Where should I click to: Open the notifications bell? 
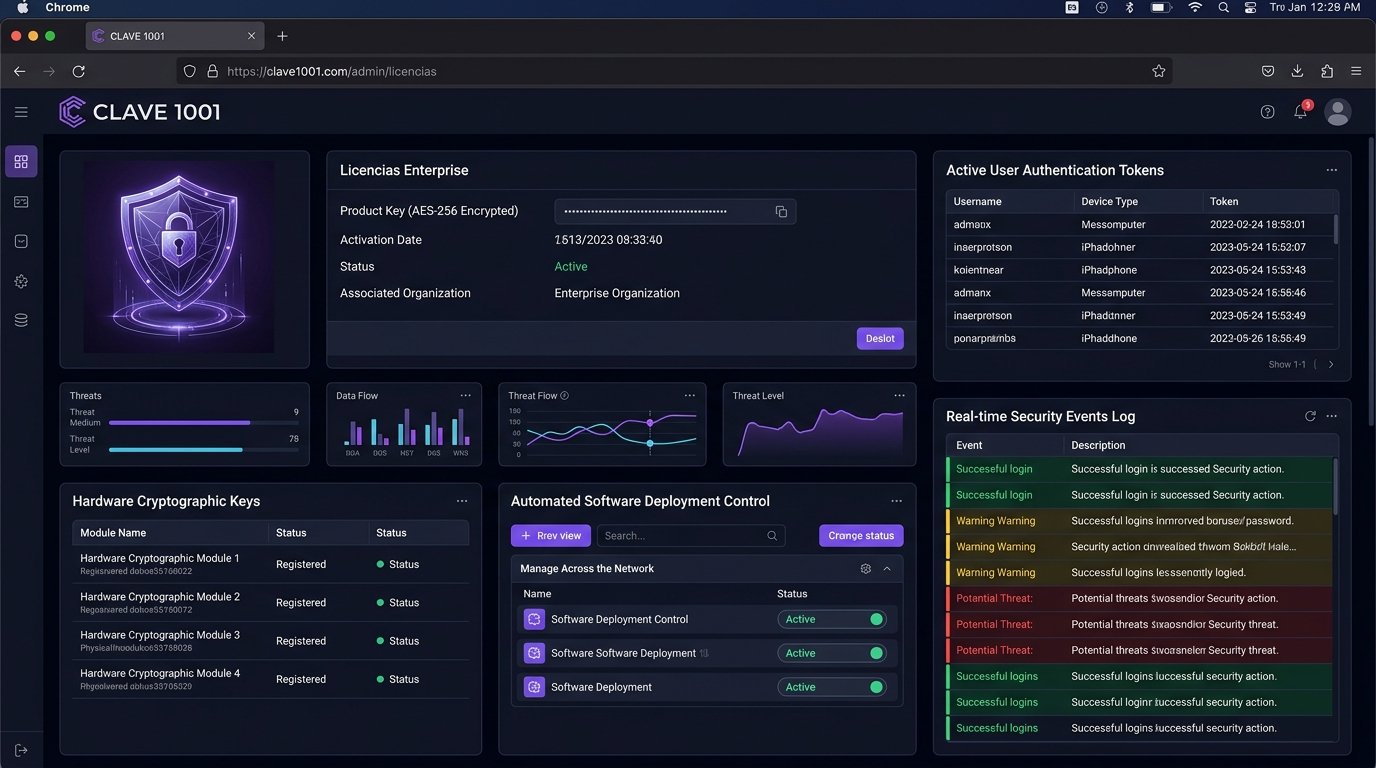[1301, 111]
